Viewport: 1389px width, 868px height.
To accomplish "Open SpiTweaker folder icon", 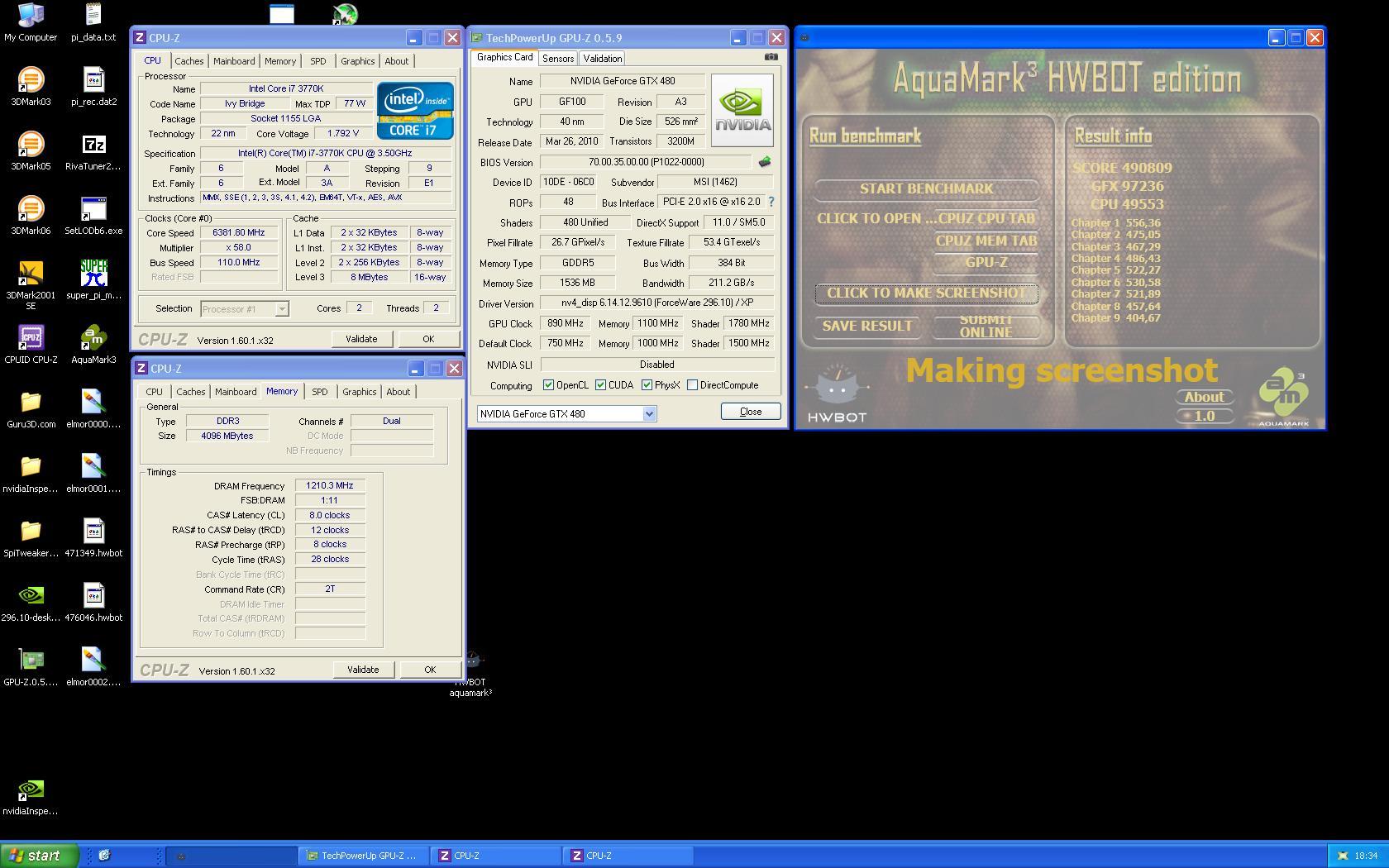I will click(x=31, y=538).
